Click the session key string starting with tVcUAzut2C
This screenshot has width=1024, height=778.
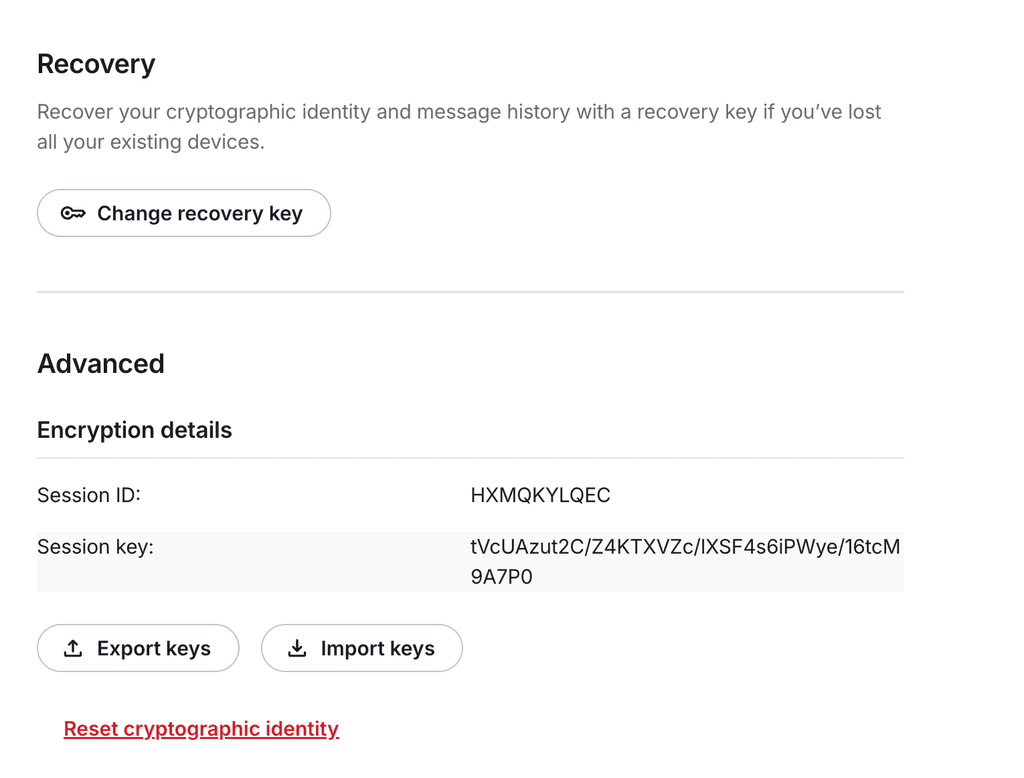click(x=685, y=547)
